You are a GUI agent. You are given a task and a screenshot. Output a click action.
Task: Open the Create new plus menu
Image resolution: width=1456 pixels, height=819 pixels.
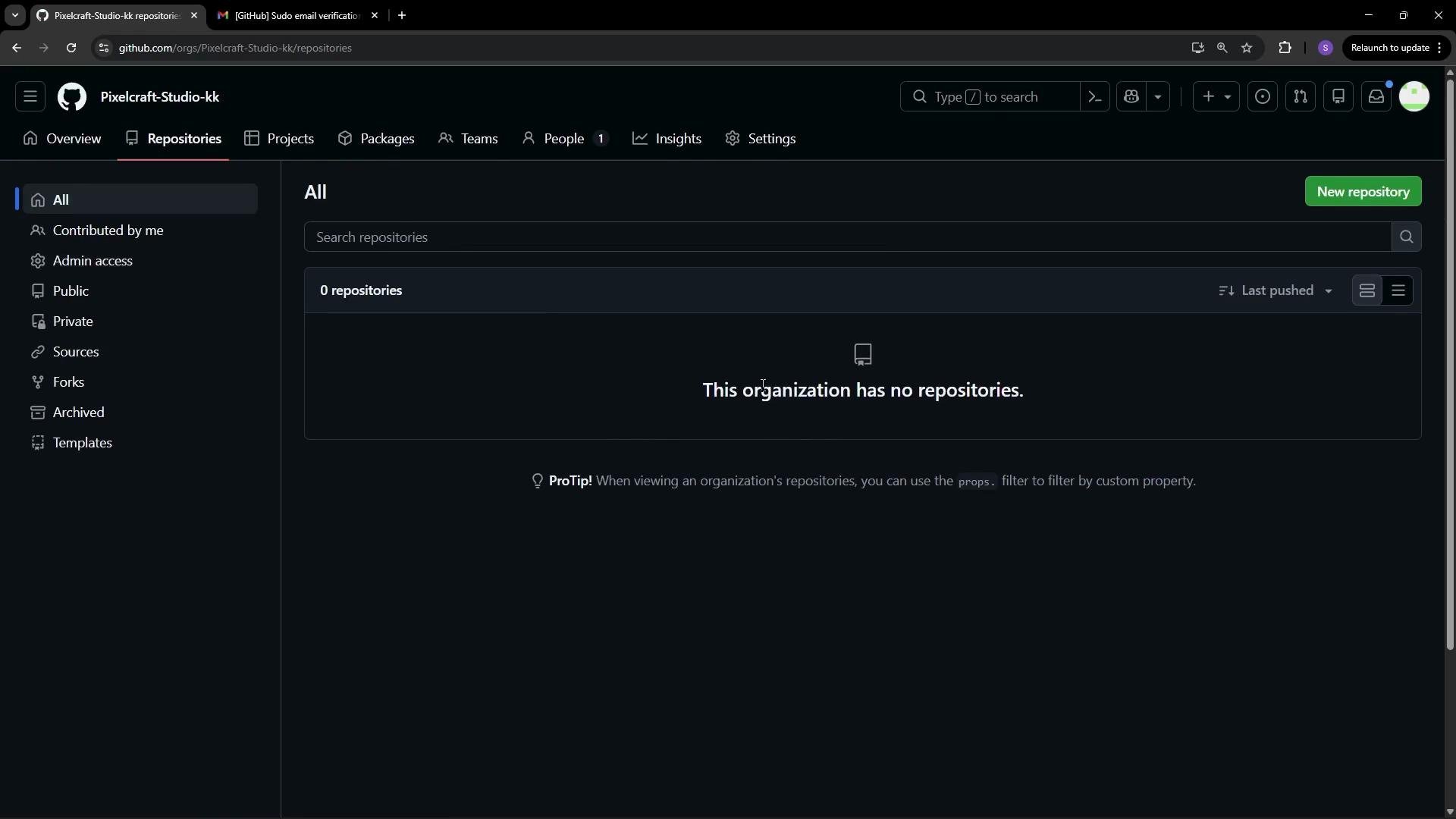coord(1216,97)
